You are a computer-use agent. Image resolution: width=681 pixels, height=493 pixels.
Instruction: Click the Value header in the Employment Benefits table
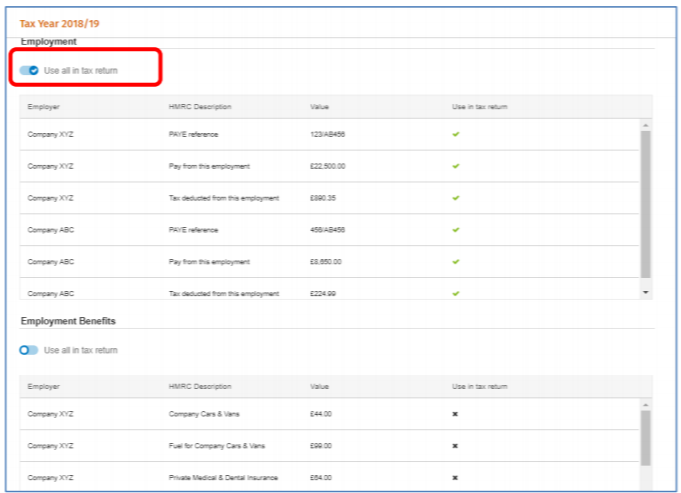(x=319, y=387)
